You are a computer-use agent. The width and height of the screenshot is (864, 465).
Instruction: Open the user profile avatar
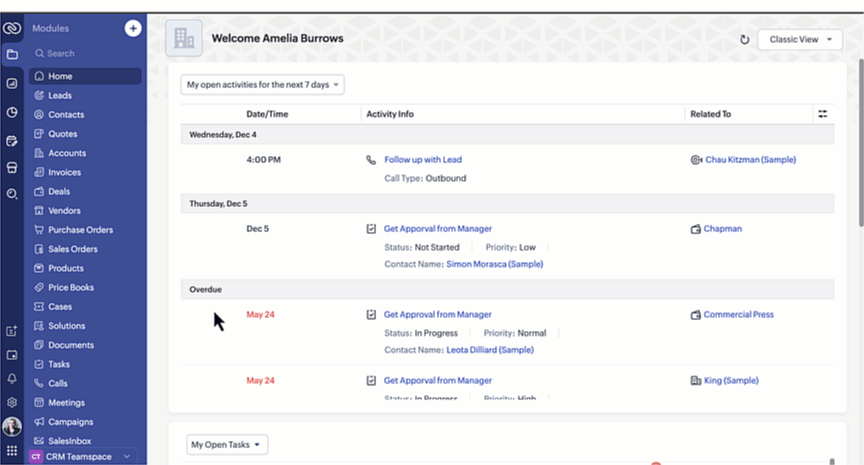(12, 426)
